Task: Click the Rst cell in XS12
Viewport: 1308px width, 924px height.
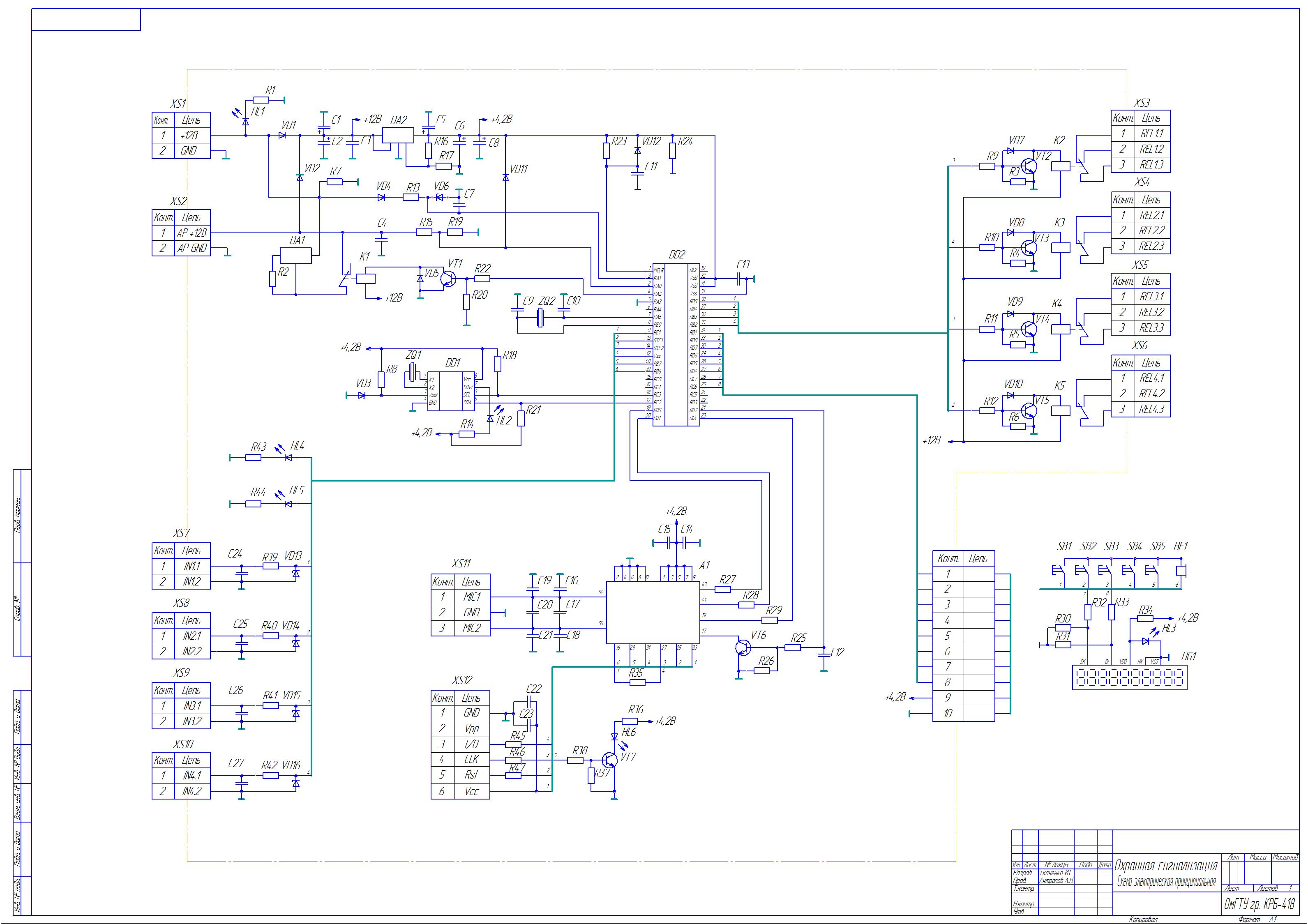Action: [x=472, y=775]
